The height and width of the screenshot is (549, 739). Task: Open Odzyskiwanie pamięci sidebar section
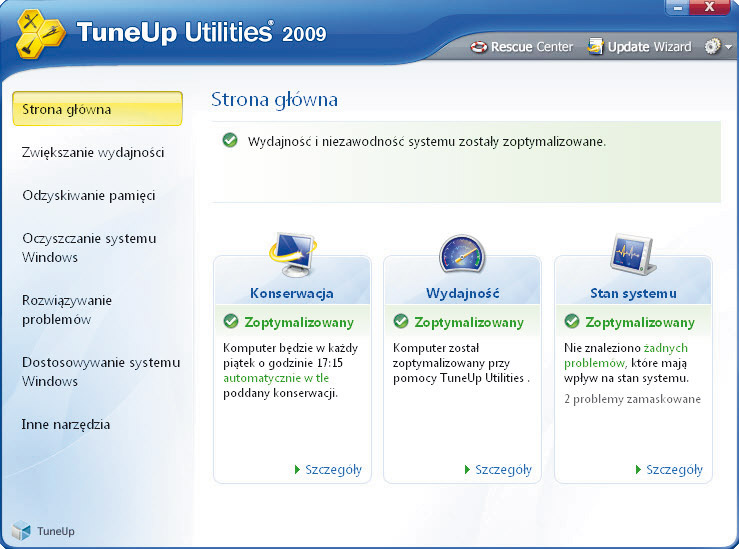click(89, 195)
